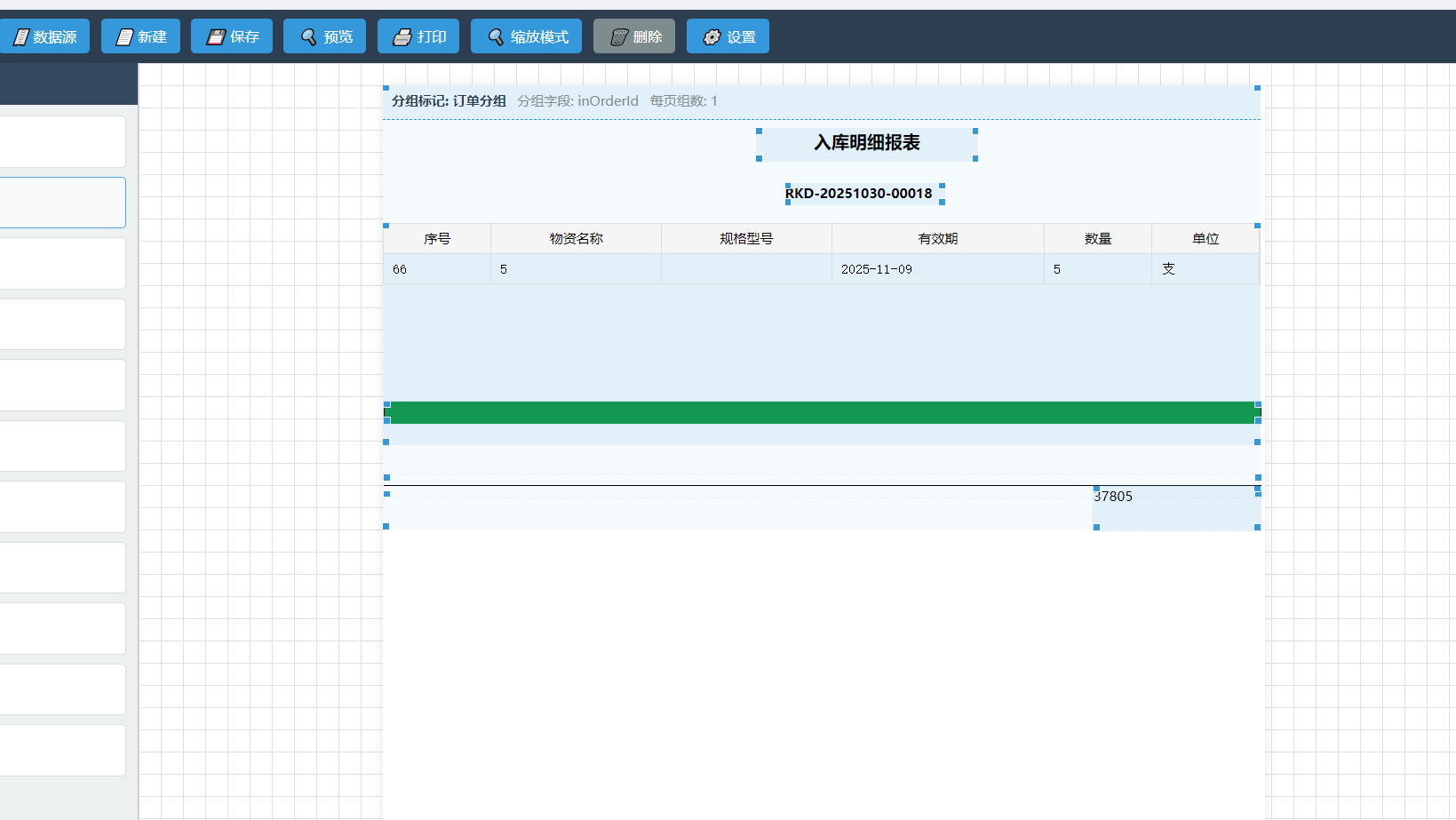
Task: Select the 入库明细报表 title element
Action: coord(867,144)
